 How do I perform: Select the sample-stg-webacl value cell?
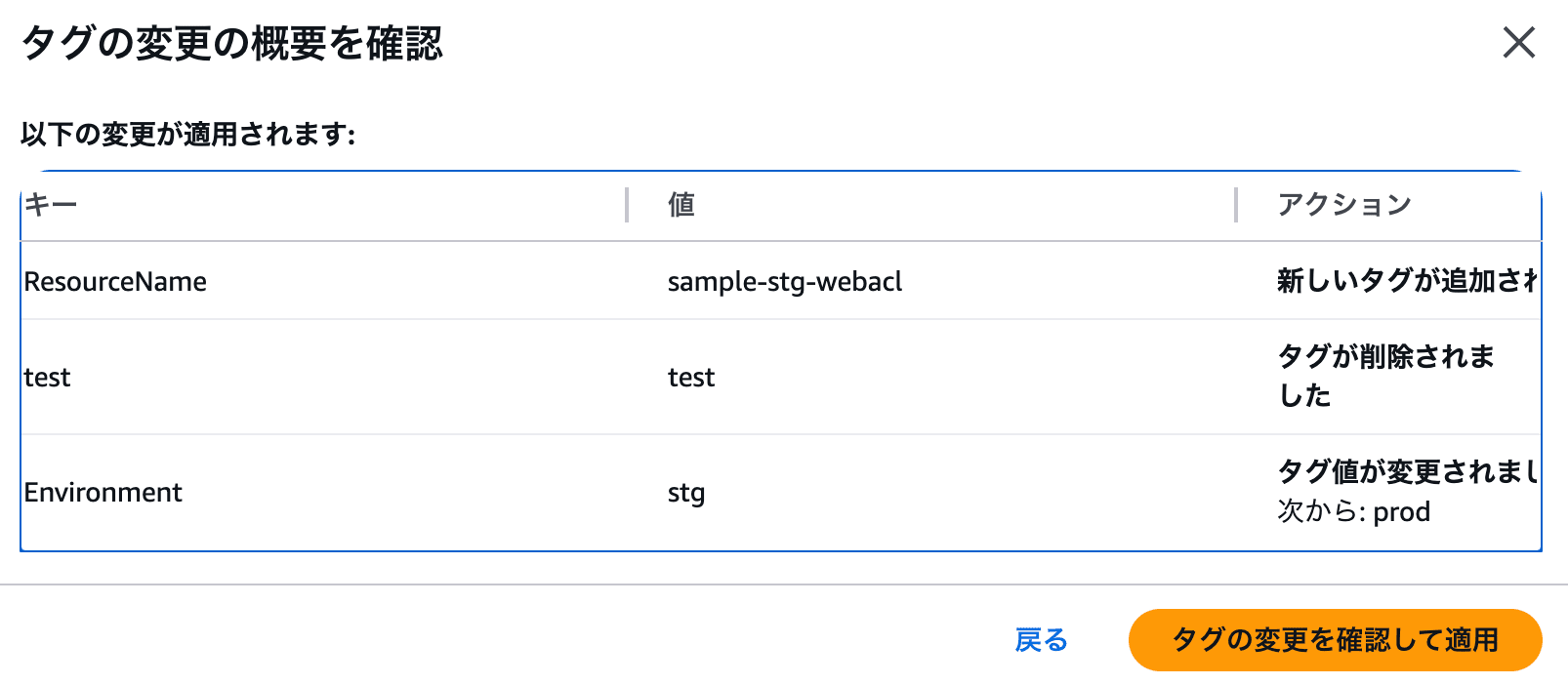[x=784, y=282]
